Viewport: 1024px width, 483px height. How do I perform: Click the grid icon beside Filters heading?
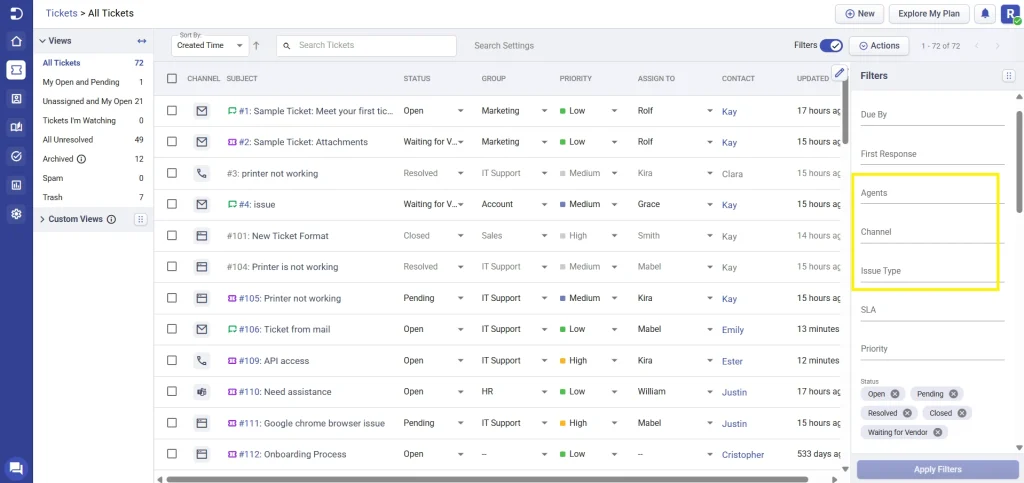click(x=1008, y=76)
